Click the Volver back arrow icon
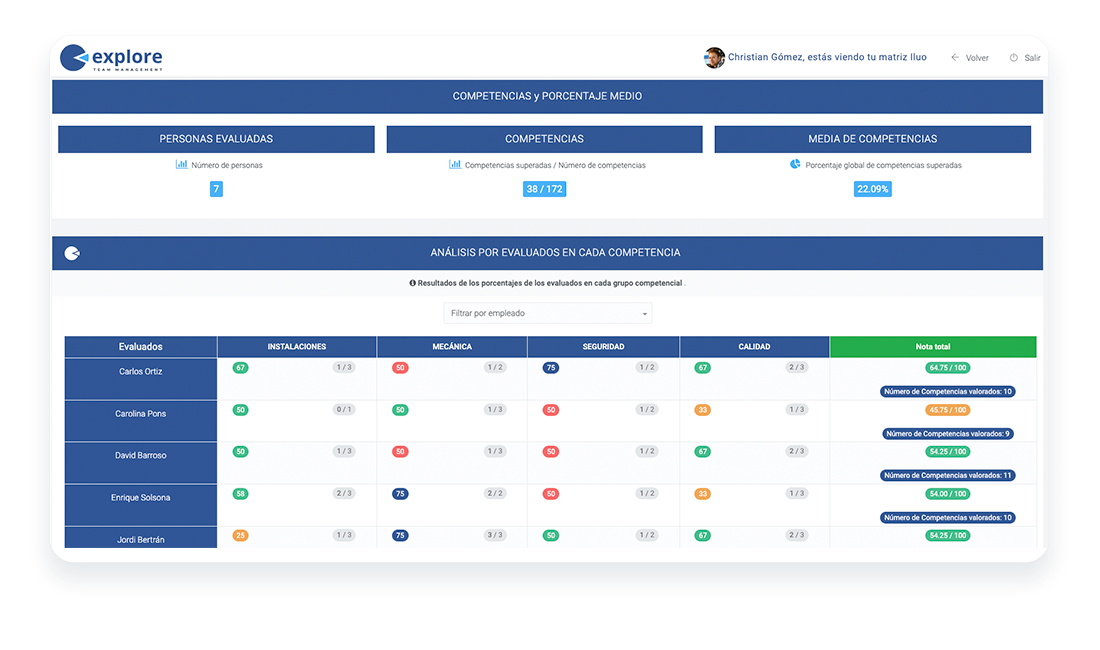 pos(955,57)
